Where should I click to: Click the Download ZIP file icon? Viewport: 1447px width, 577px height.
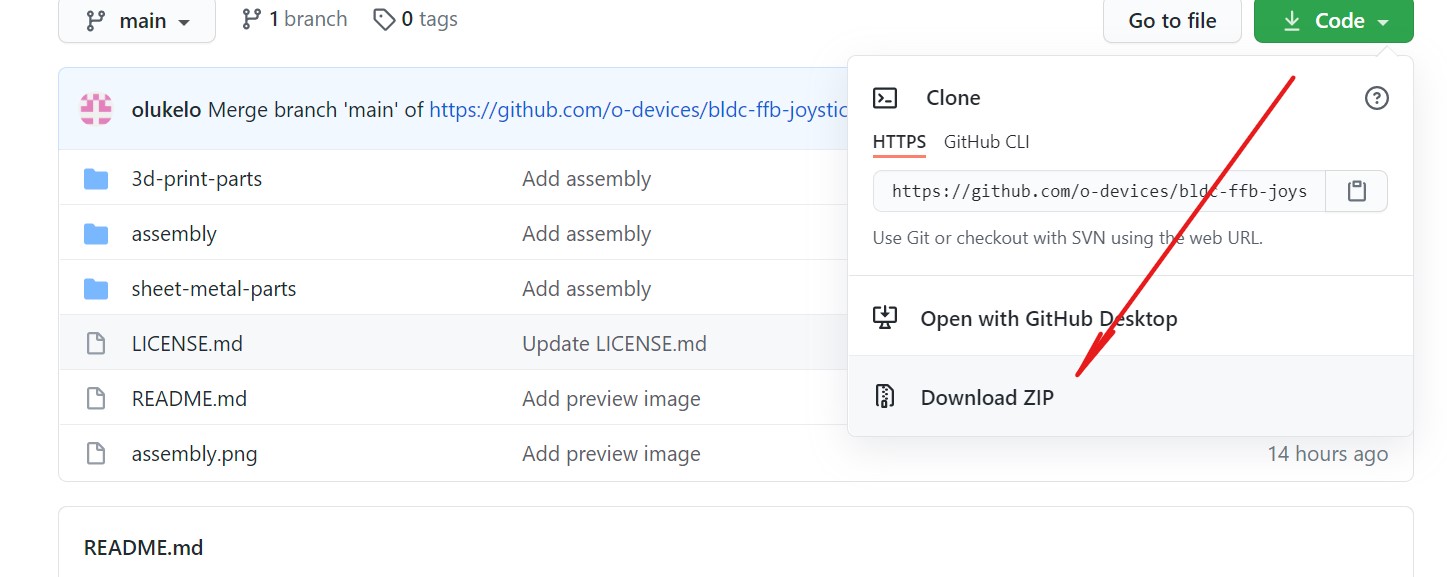884,397
